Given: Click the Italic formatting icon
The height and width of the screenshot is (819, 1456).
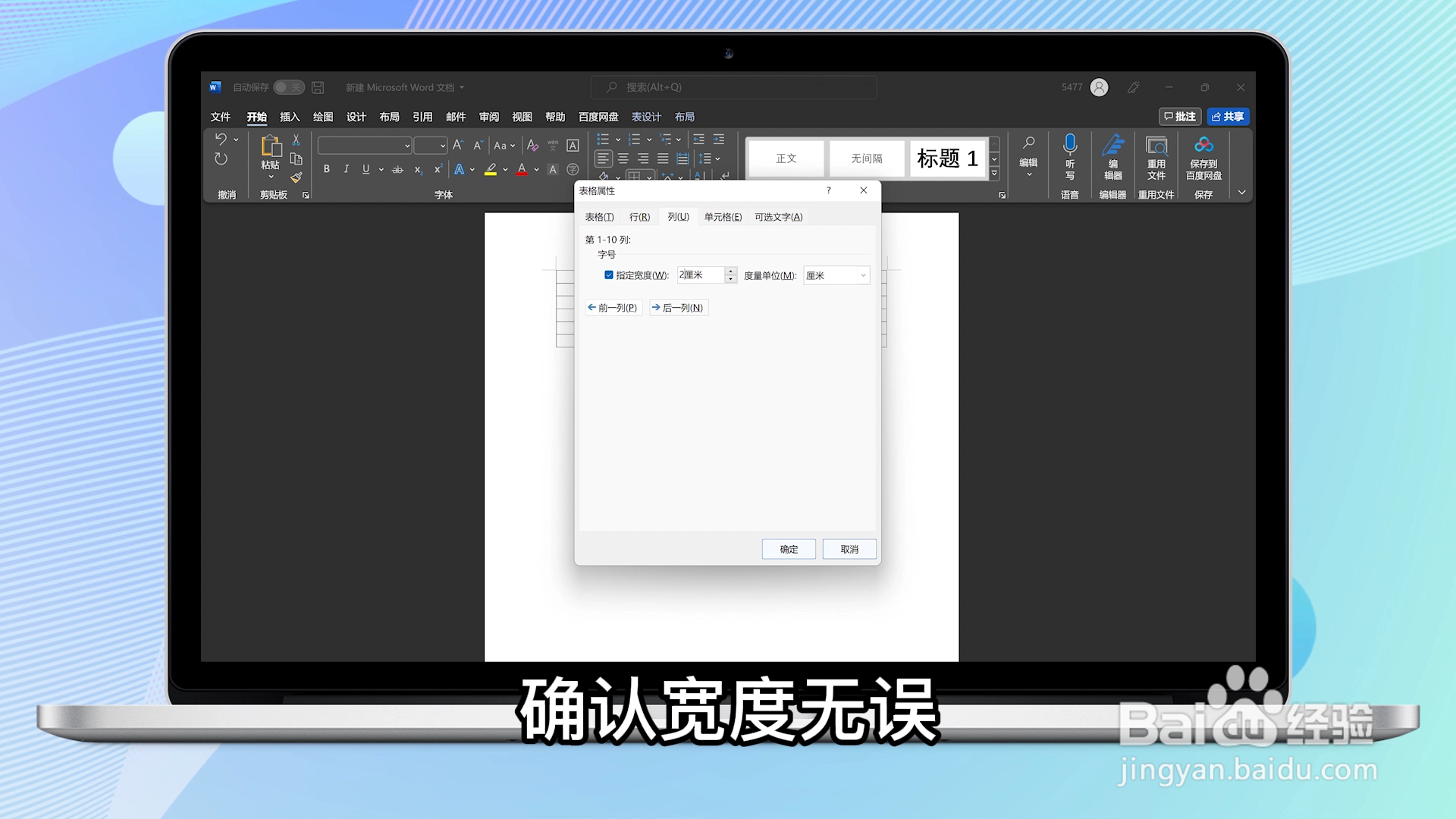Looking at the screenshot, I should click(x=347, y=169).
